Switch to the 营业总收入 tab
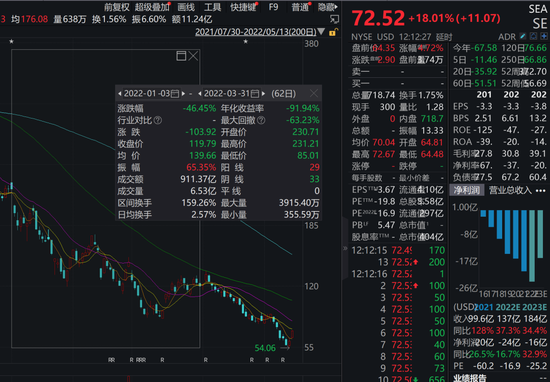 coord(510,190)
